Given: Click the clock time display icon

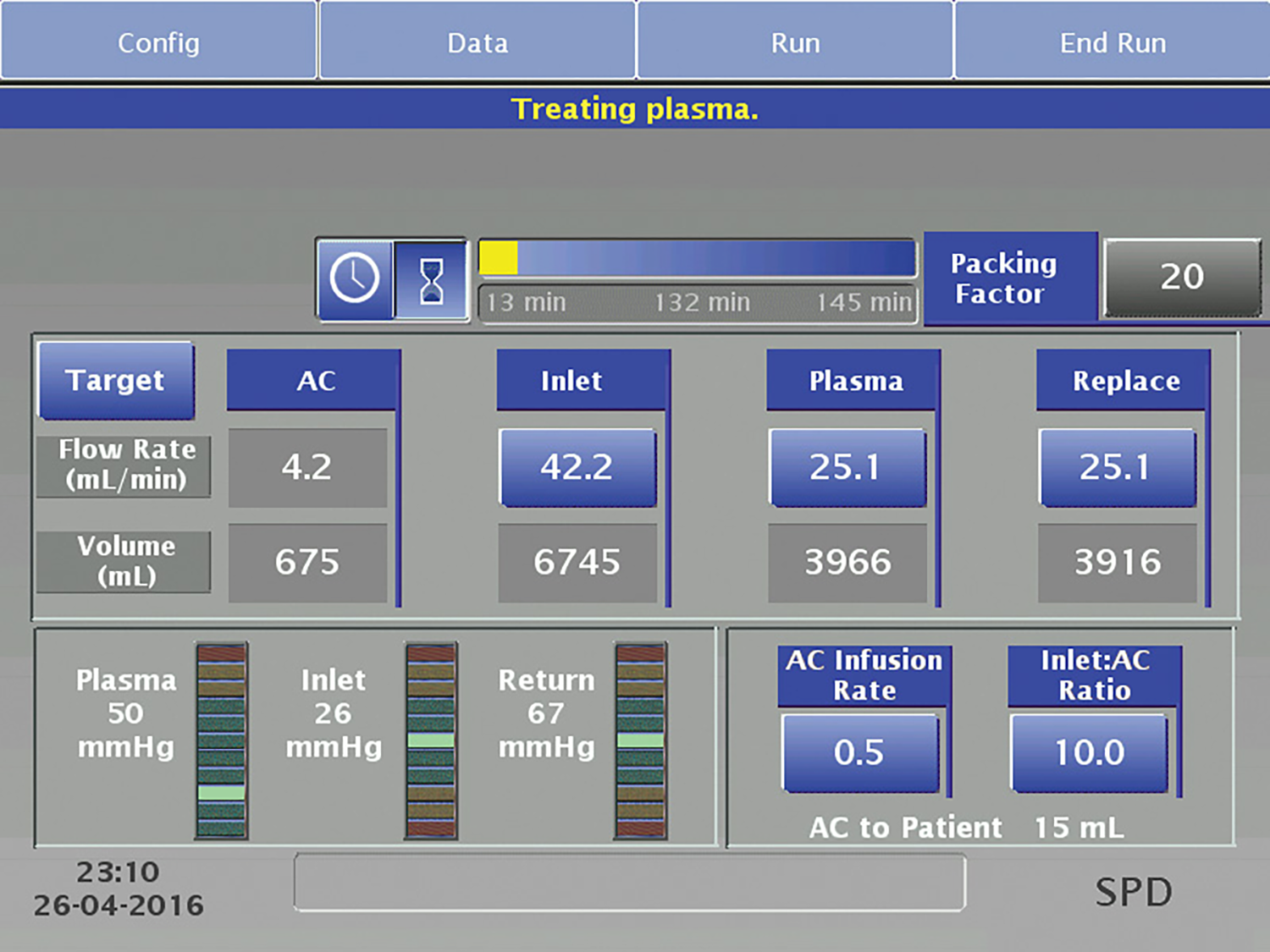Looking at the screenshot, I should click(x=355, y=278).
